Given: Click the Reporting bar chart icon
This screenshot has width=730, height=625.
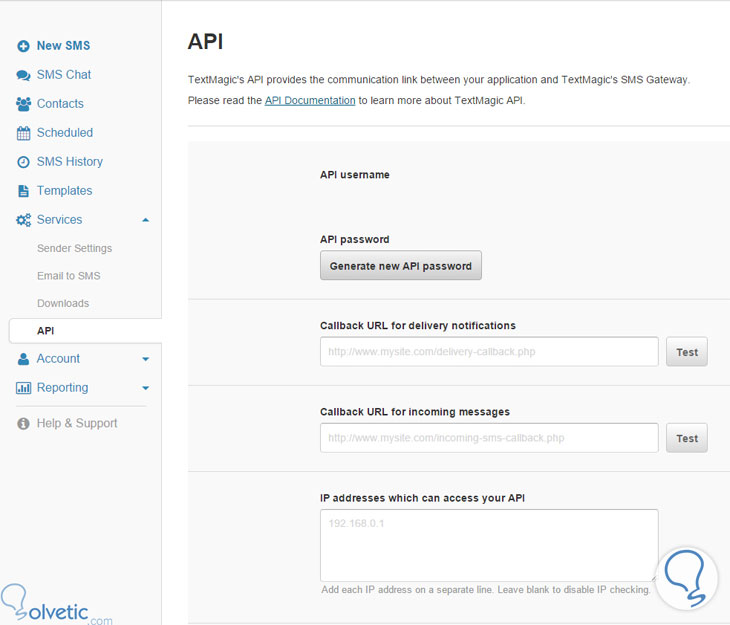Looking at the screenshot, I should tap(23, 388).
